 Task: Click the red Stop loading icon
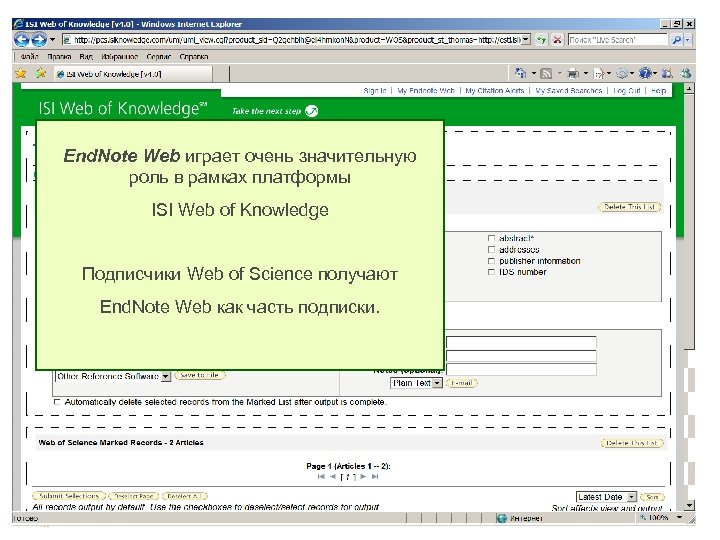click(557, 40)
